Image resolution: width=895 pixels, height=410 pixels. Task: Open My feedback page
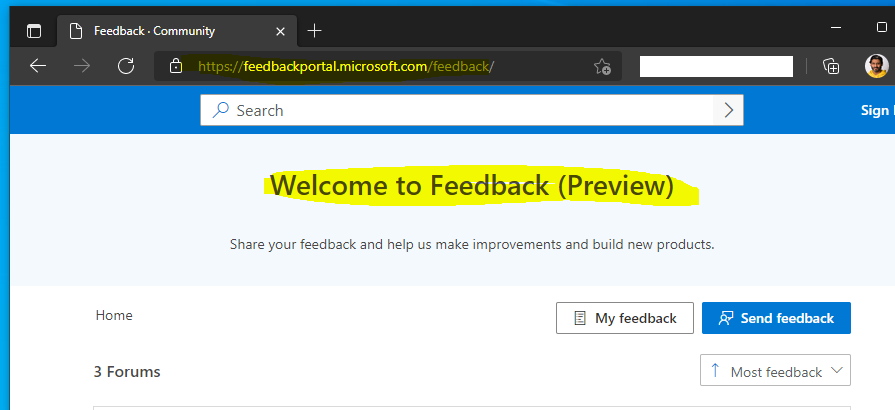tap(625, 318)
